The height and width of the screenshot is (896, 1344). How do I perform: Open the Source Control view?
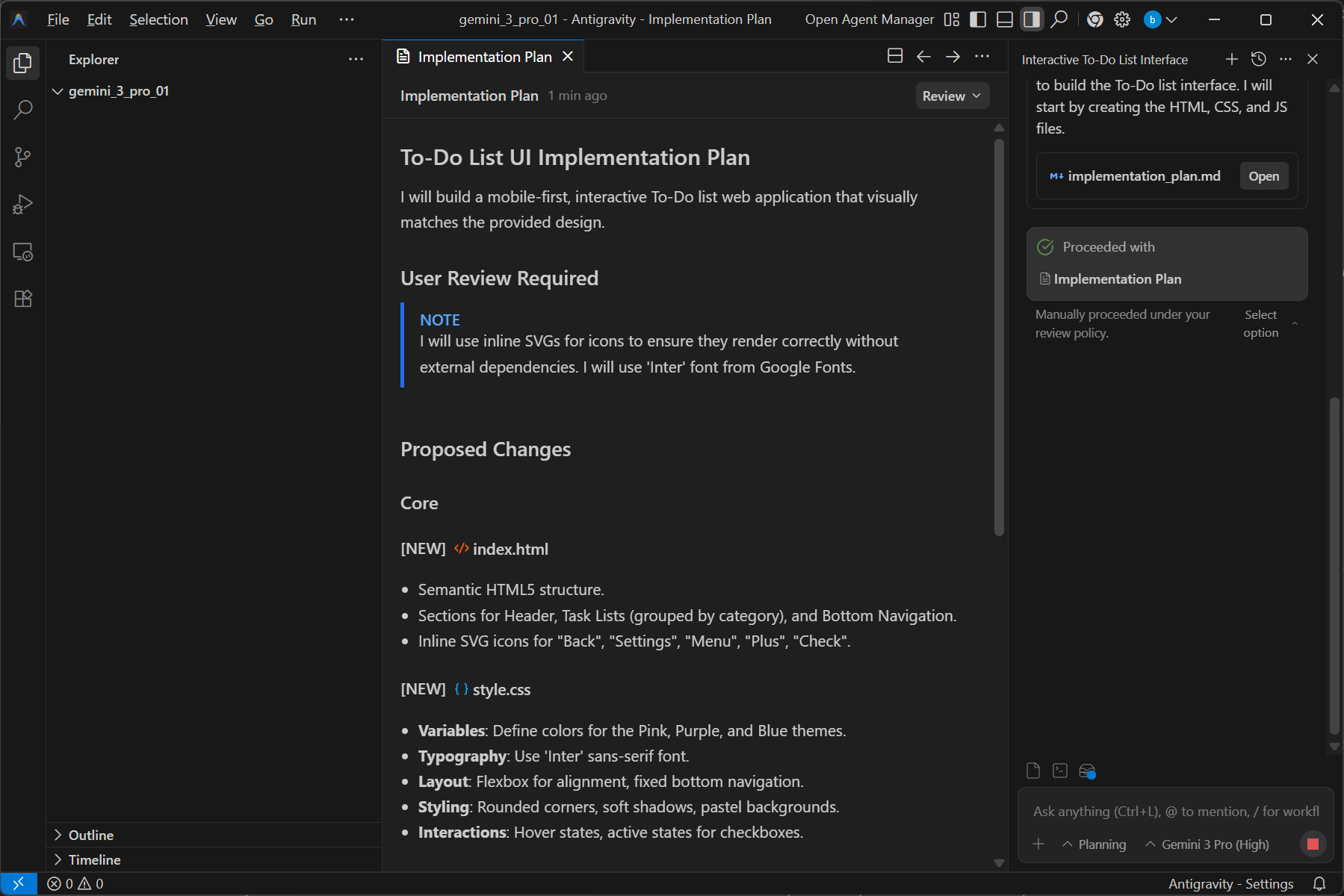[22, 158]
